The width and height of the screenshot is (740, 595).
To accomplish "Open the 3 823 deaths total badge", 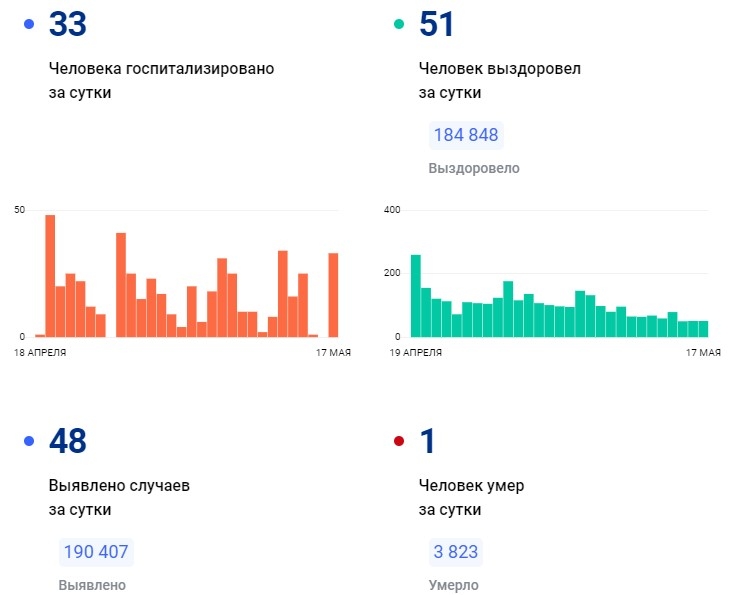I will [x=455, y=551].
